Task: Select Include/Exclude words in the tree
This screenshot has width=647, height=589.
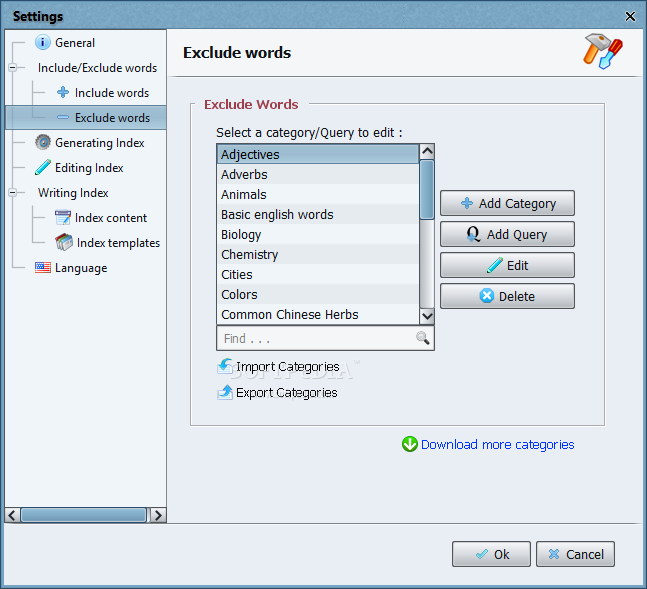Action: point(97,67)
